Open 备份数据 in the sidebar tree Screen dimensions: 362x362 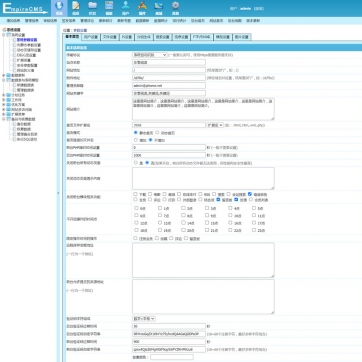[24, 124]
